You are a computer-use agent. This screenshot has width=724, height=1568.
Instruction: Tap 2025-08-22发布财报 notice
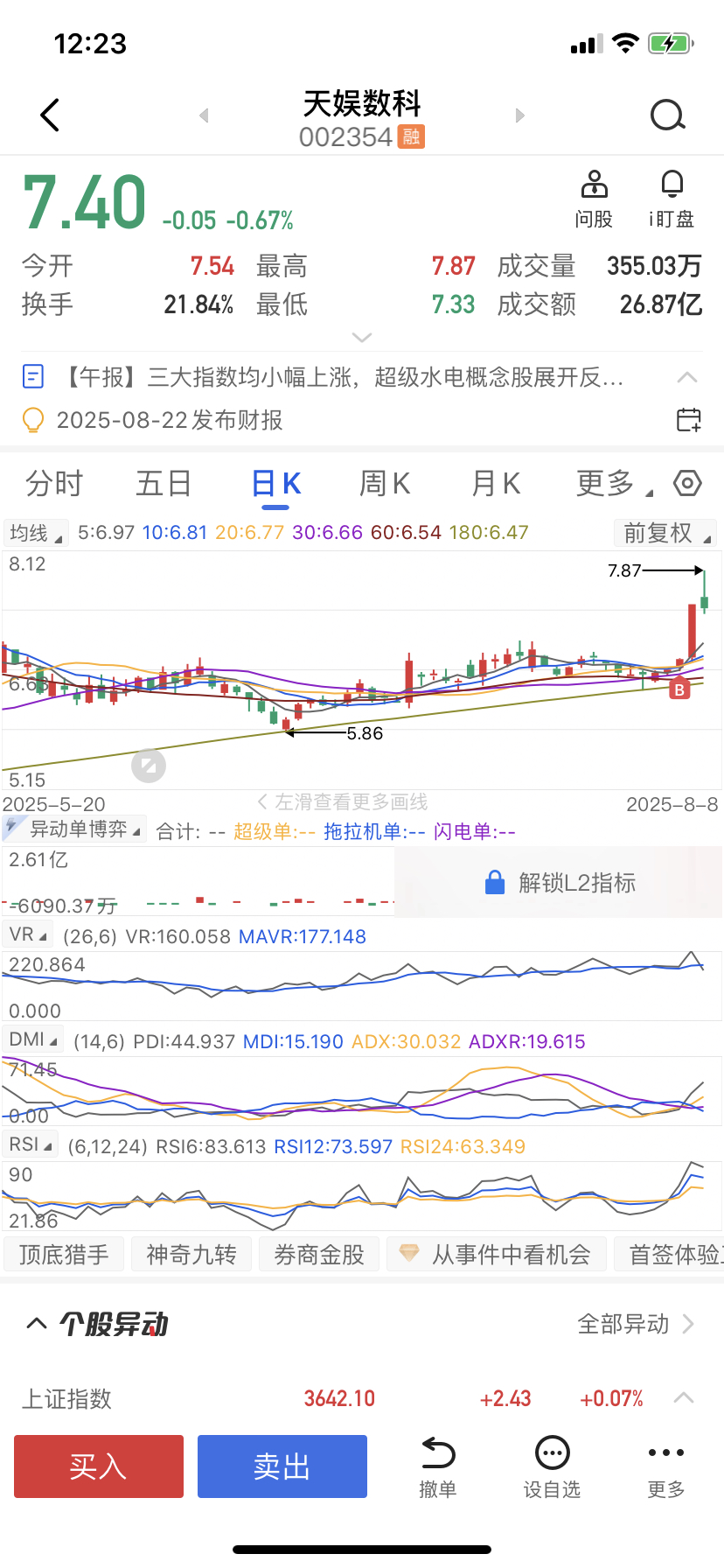(170, 420)
